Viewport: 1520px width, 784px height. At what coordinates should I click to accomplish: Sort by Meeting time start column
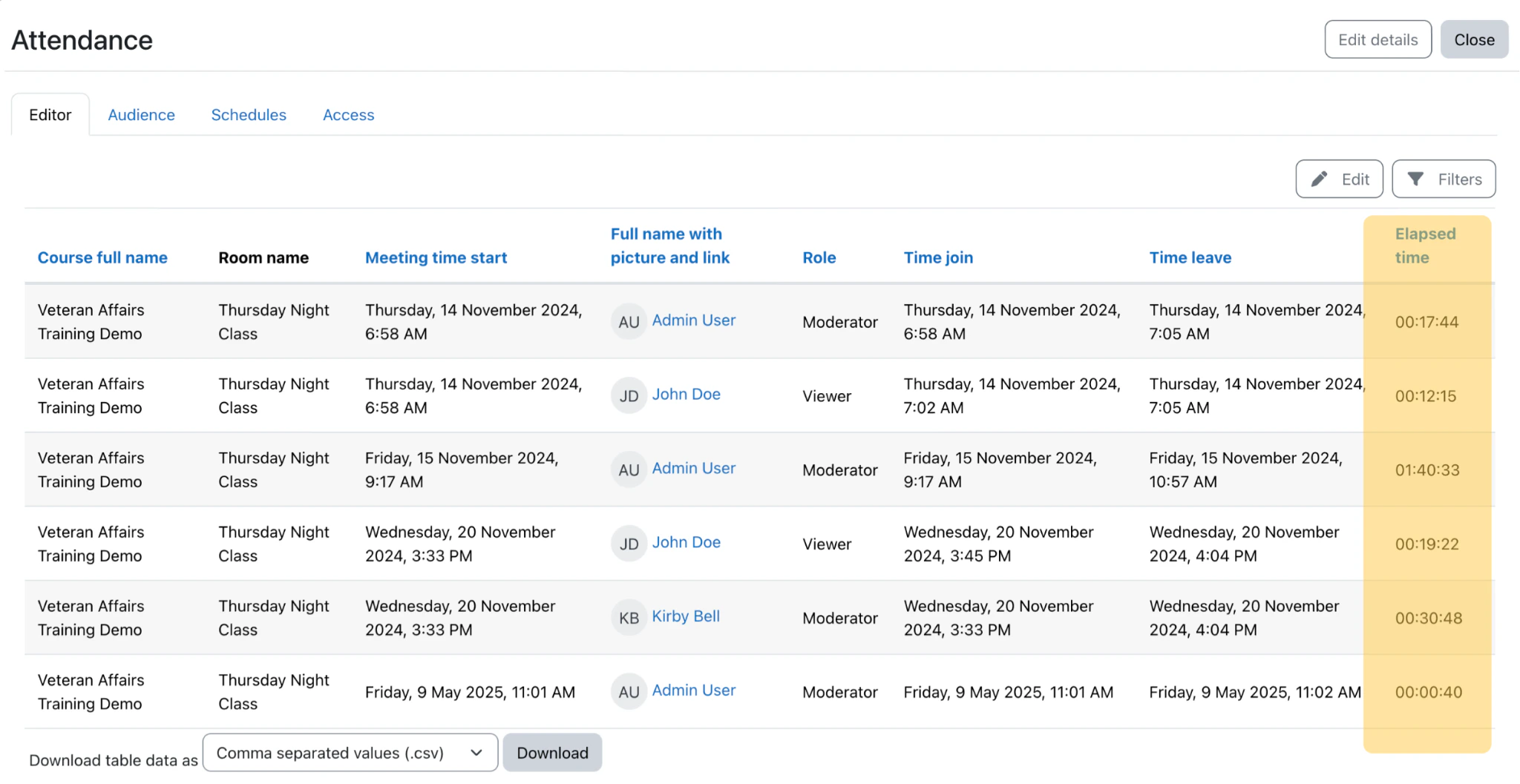point(436,257)
